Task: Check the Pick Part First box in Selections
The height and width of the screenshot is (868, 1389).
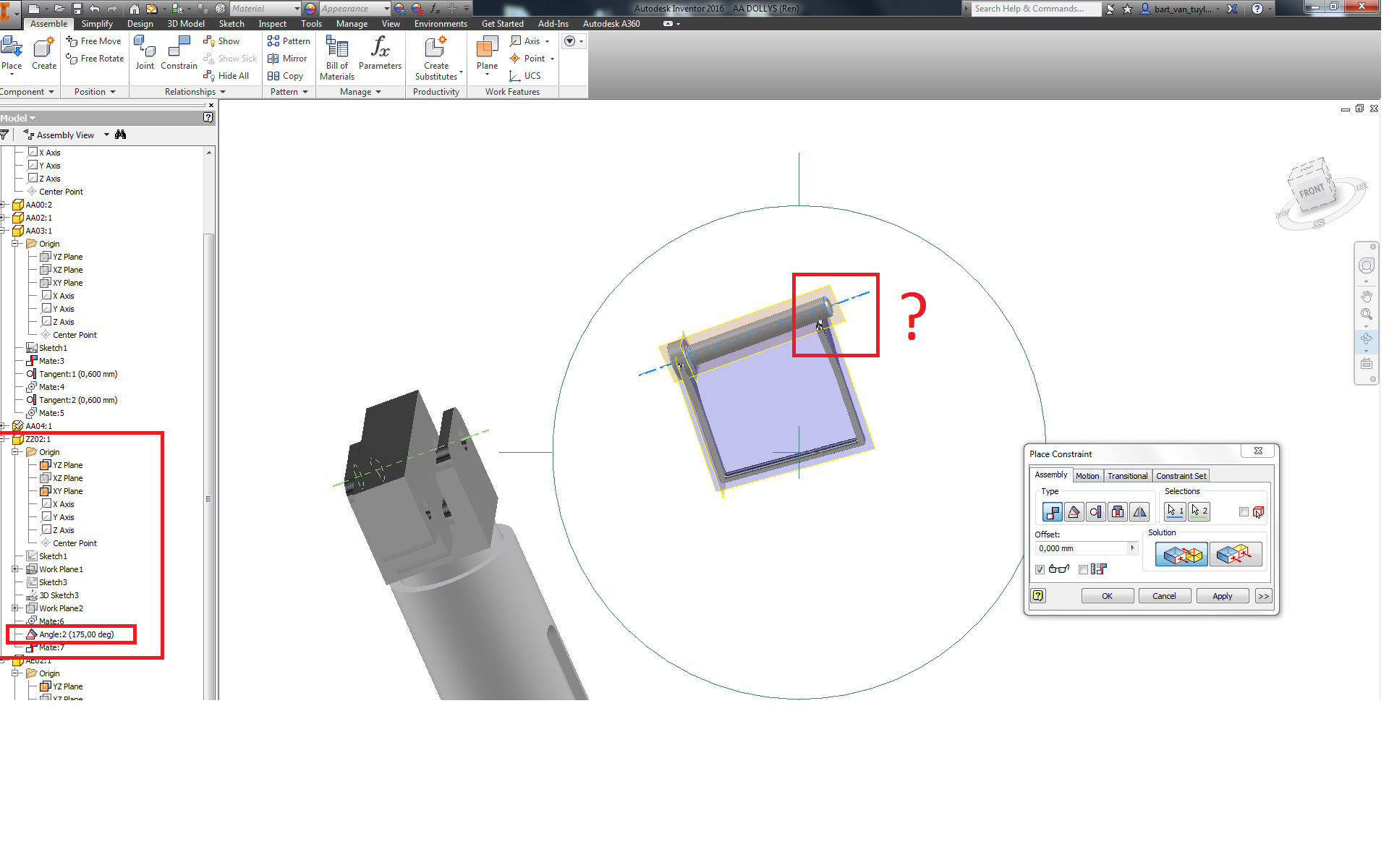Action: (x=1244, y=511)
